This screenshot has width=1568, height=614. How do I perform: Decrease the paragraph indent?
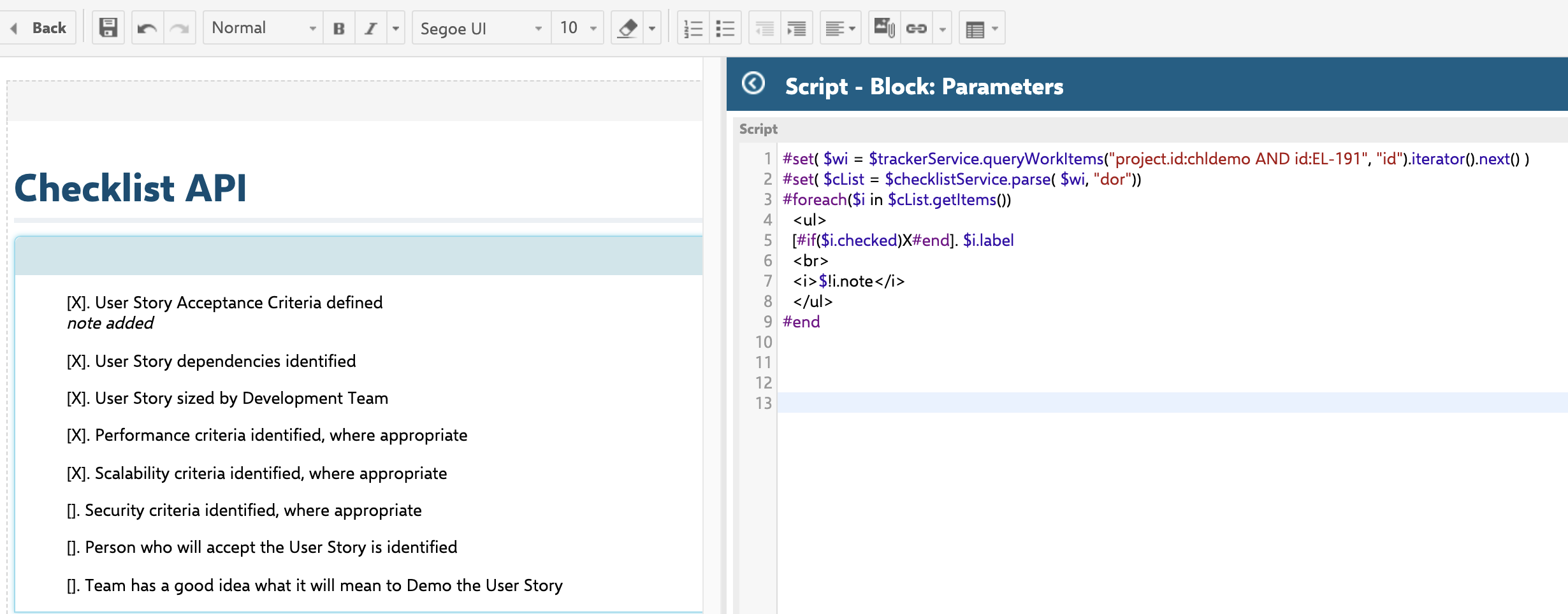click(x=764, y=28)
